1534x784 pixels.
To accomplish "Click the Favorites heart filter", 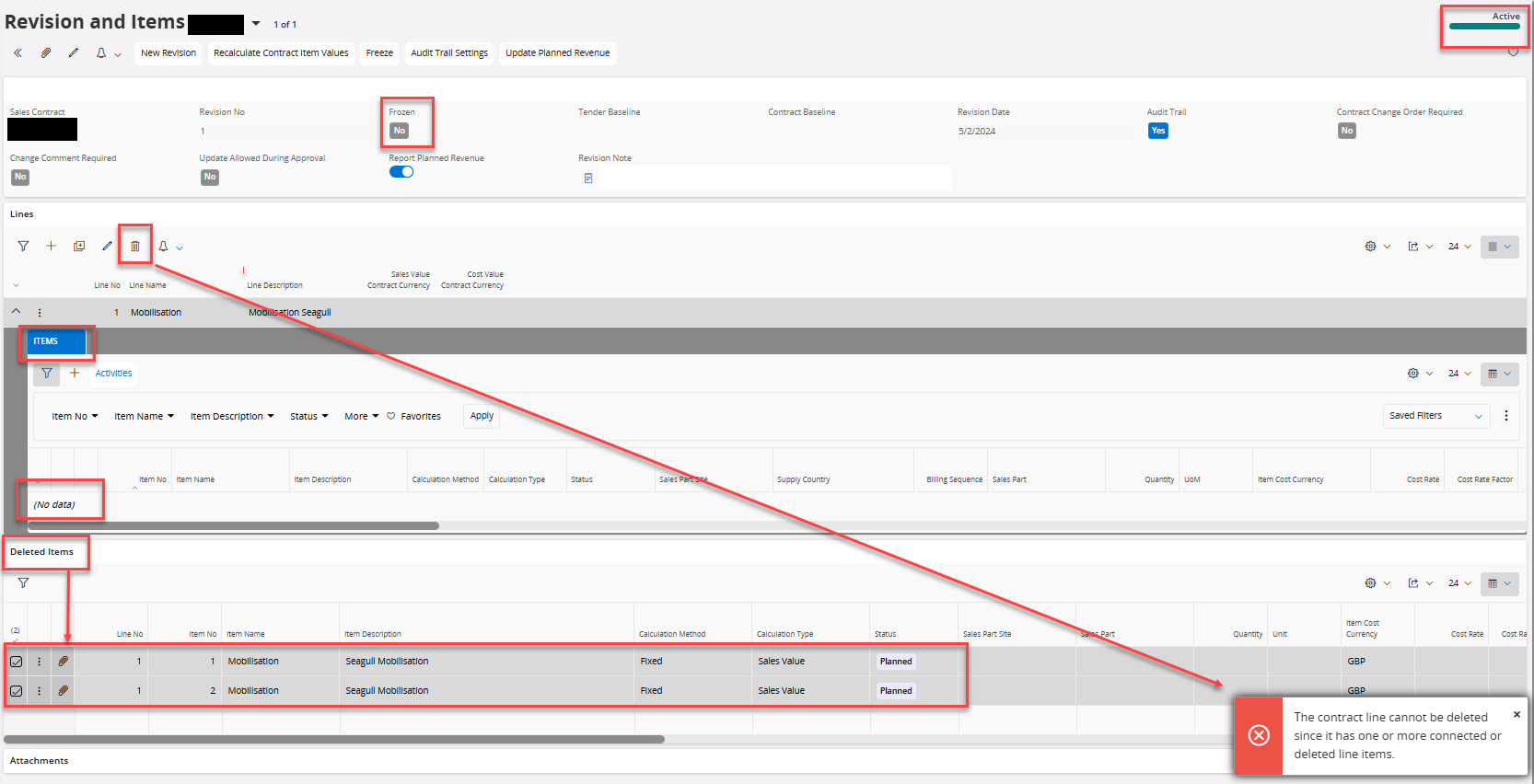I will point(413,417).
